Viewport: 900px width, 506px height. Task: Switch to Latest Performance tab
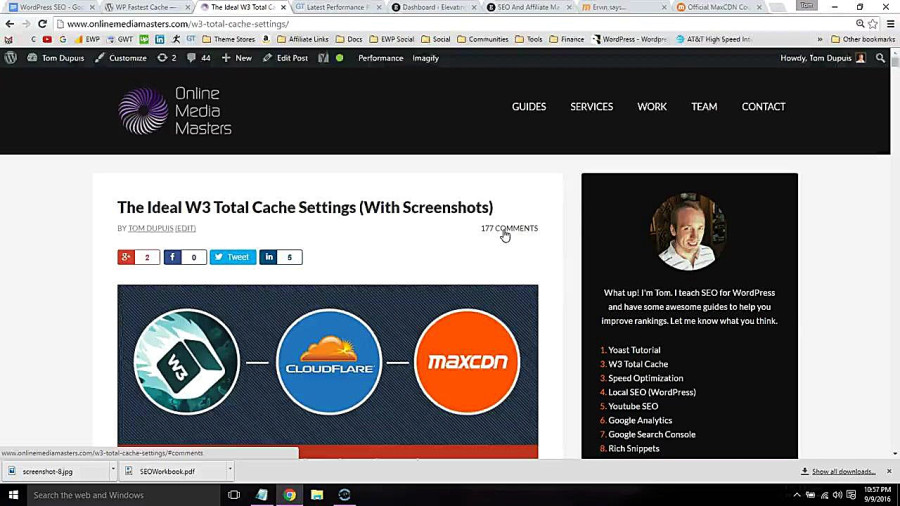point(338,7)
